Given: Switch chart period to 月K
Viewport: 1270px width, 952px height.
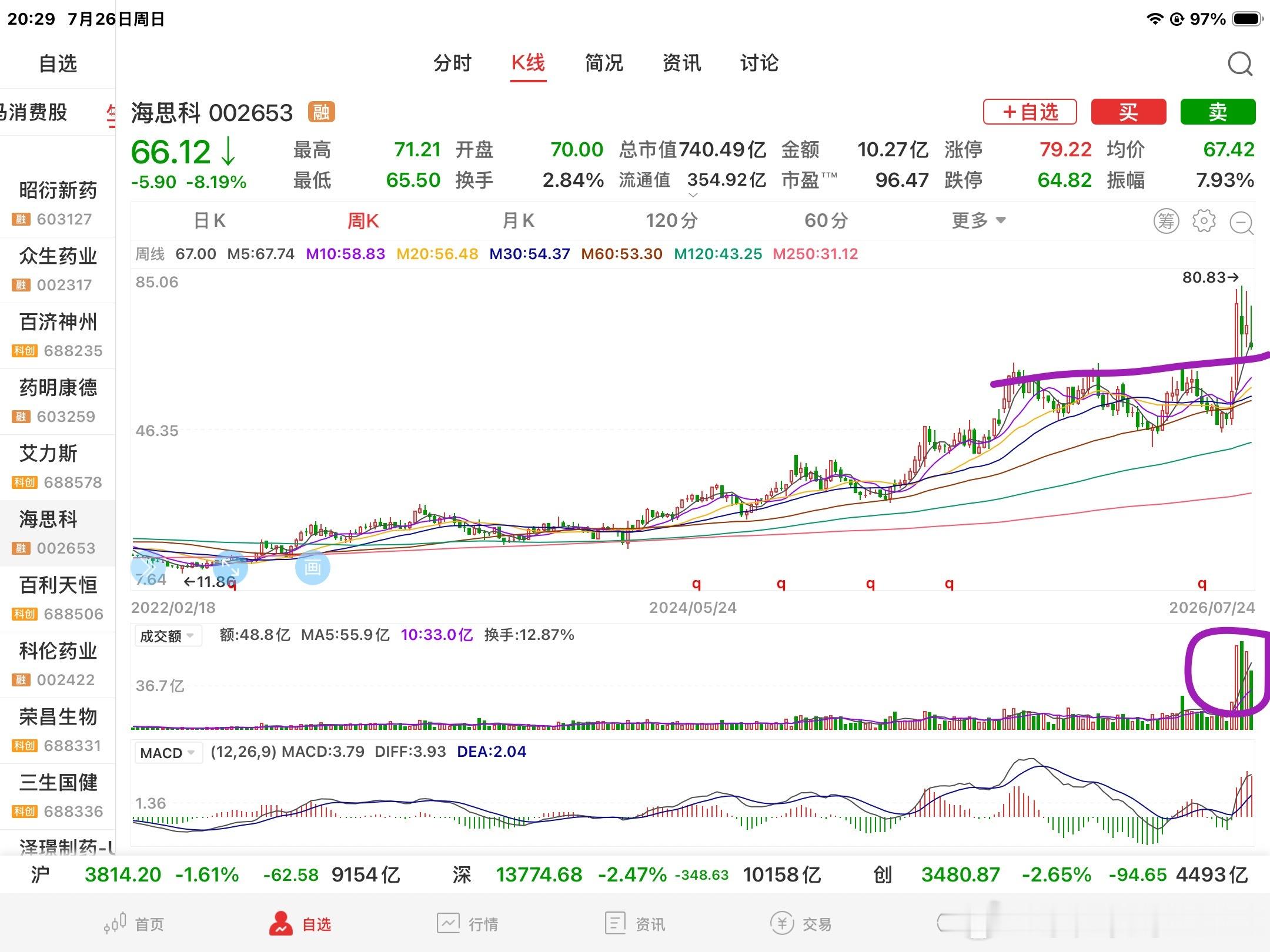Looking at the screenshot, I should pos(518,221).
